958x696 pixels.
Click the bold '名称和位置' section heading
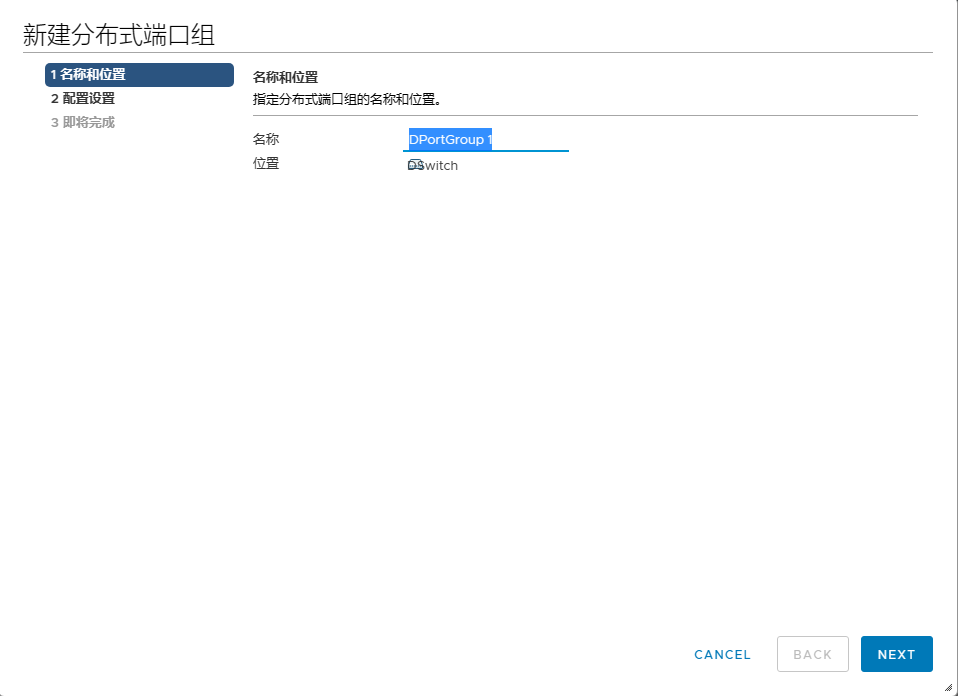pos(285,77)
